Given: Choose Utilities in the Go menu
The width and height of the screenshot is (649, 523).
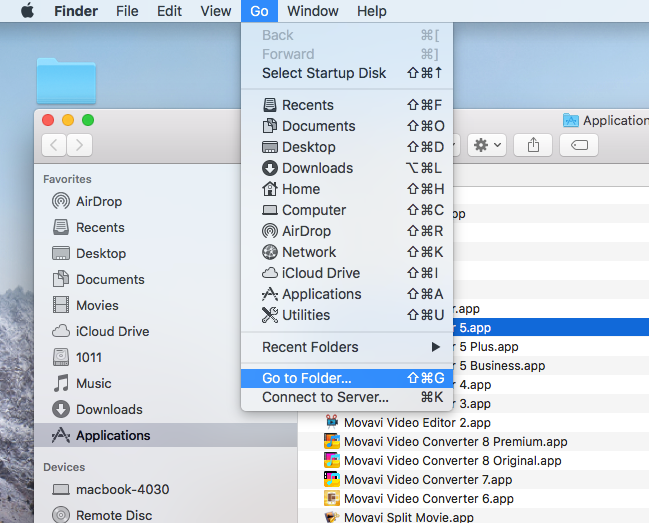Looking at the screenshot, I should [x=347, y=315].
